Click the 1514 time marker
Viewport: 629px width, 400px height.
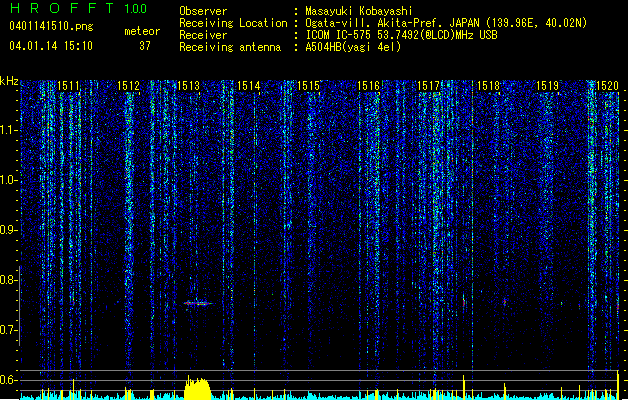point(249,86)
